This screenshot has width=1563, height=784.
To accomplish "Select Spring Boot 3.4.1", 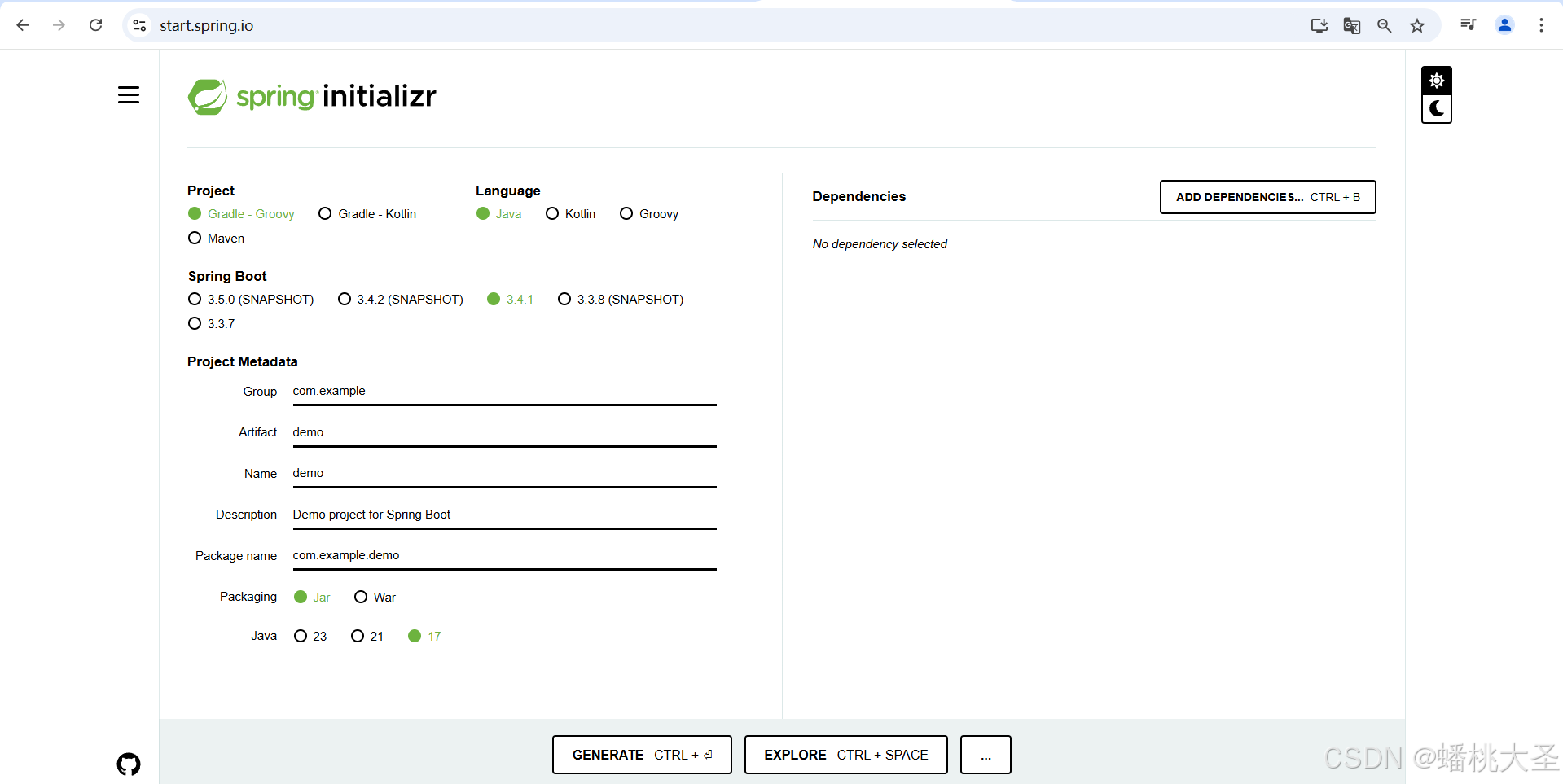I will click(x=510, y=300).
